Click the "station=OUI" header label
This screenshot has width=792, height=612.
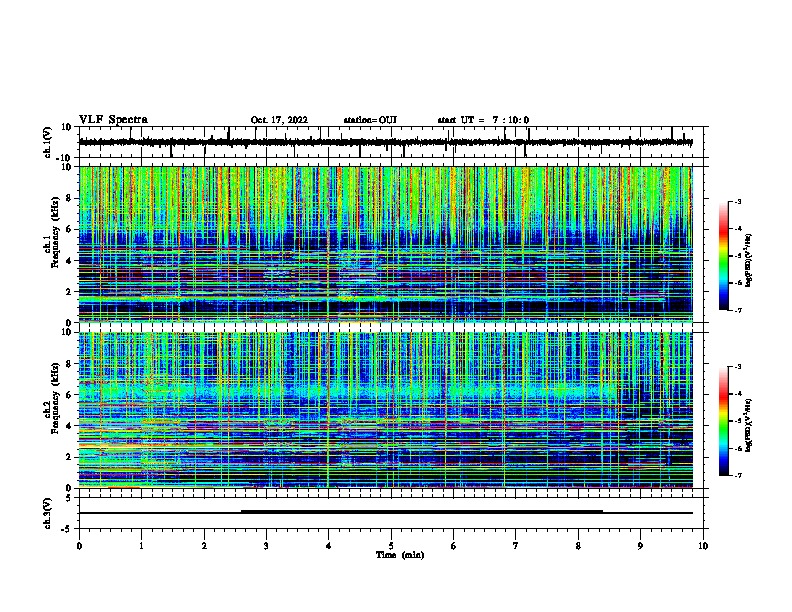click(370, 120)
